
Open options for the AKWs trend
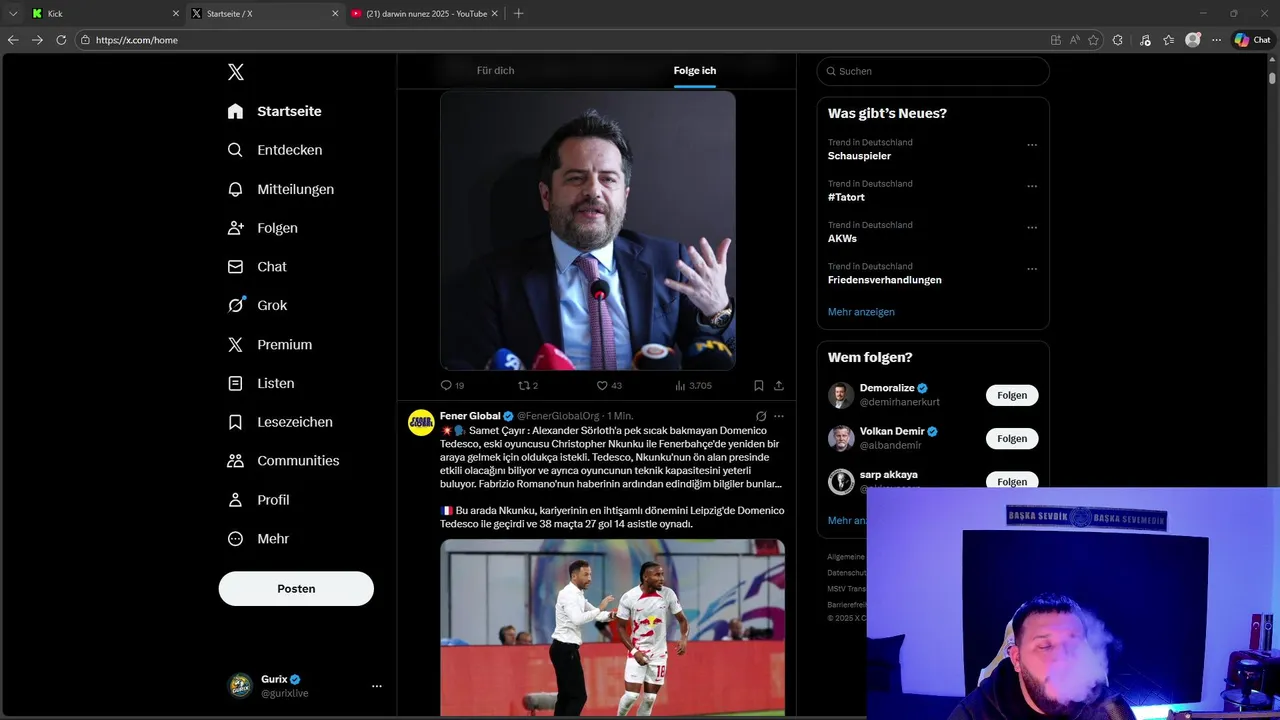pos(1032,228)
